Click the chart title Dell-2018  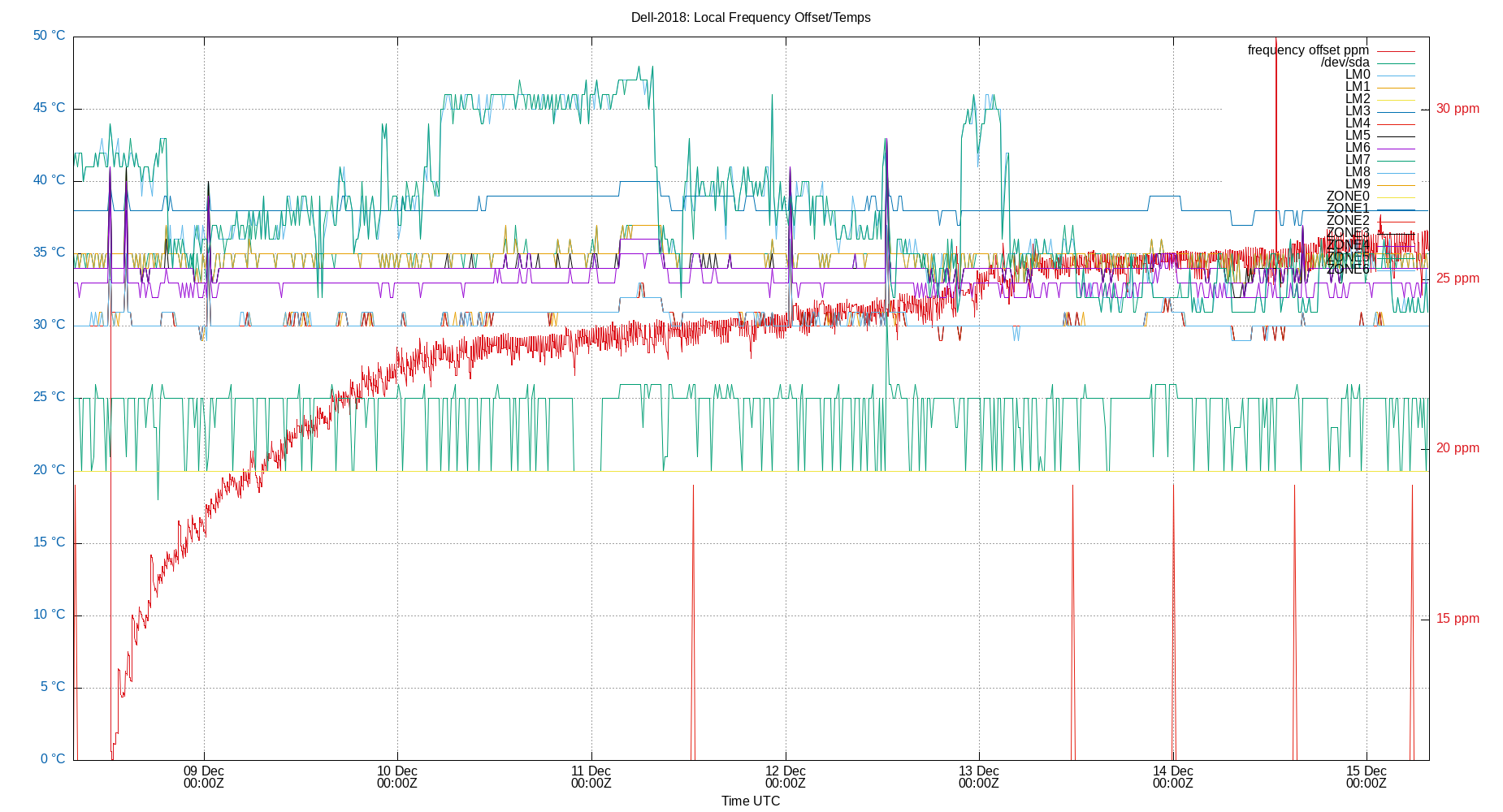[750, 17]
